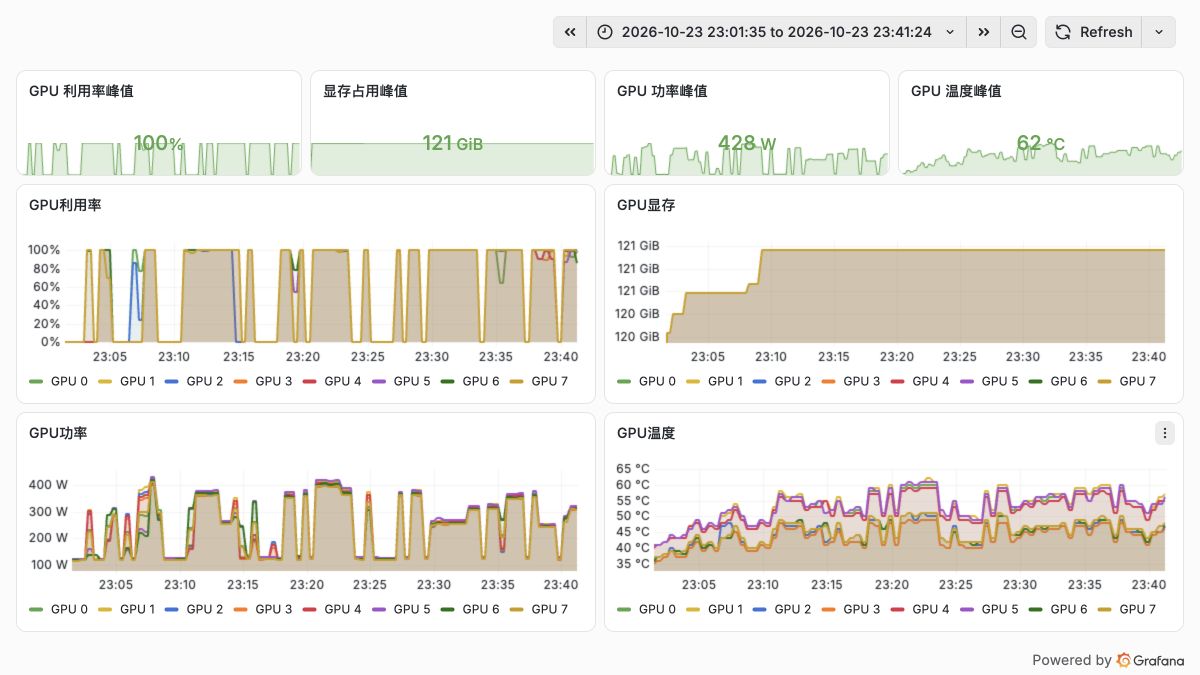This screenshot has height=675, width=1200.
Task: Toggle GPU 1 series in GPU显存 legend
Action: [725, 381]
